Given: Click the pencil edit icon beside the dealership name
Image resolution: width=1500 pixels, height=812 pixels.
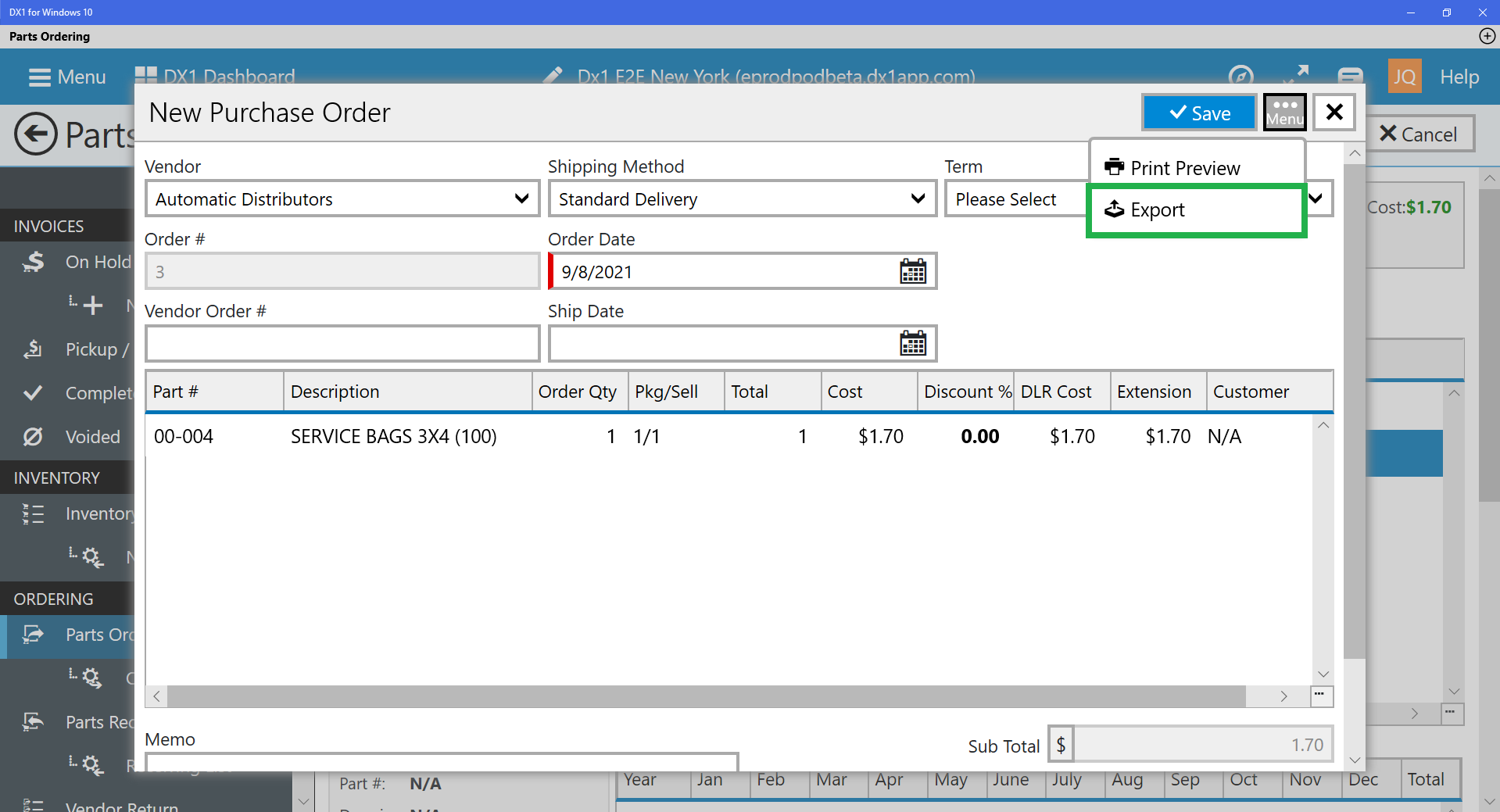Looking at the screenshot, I should (x=553, y=76).
